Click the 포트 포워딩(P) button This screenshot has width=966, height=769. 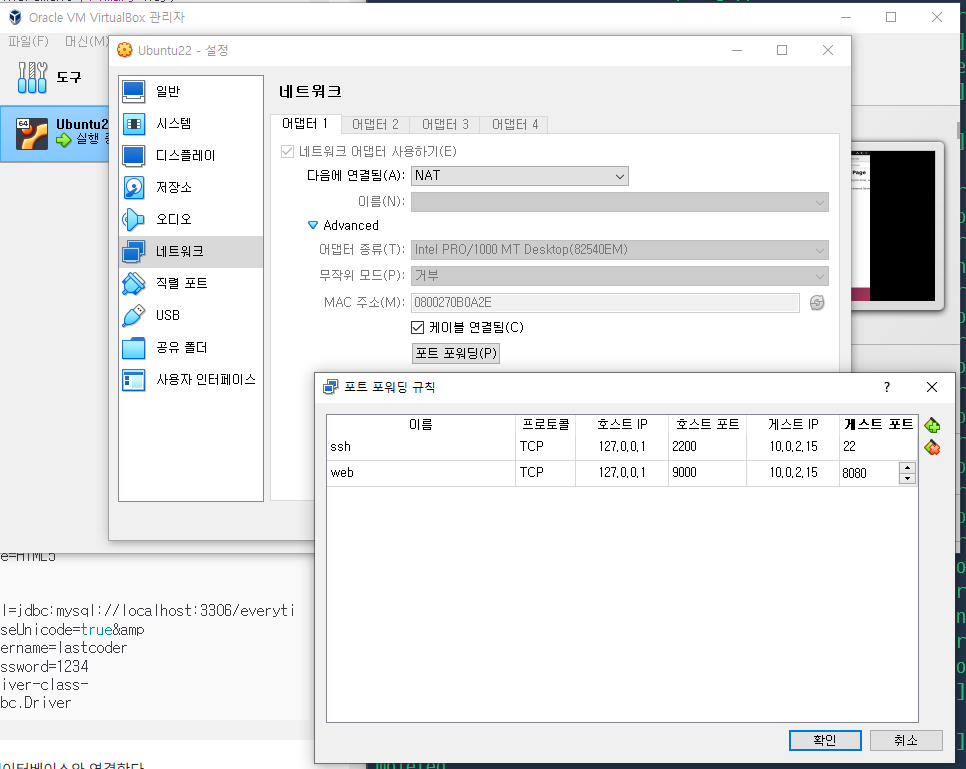point(455,354)
